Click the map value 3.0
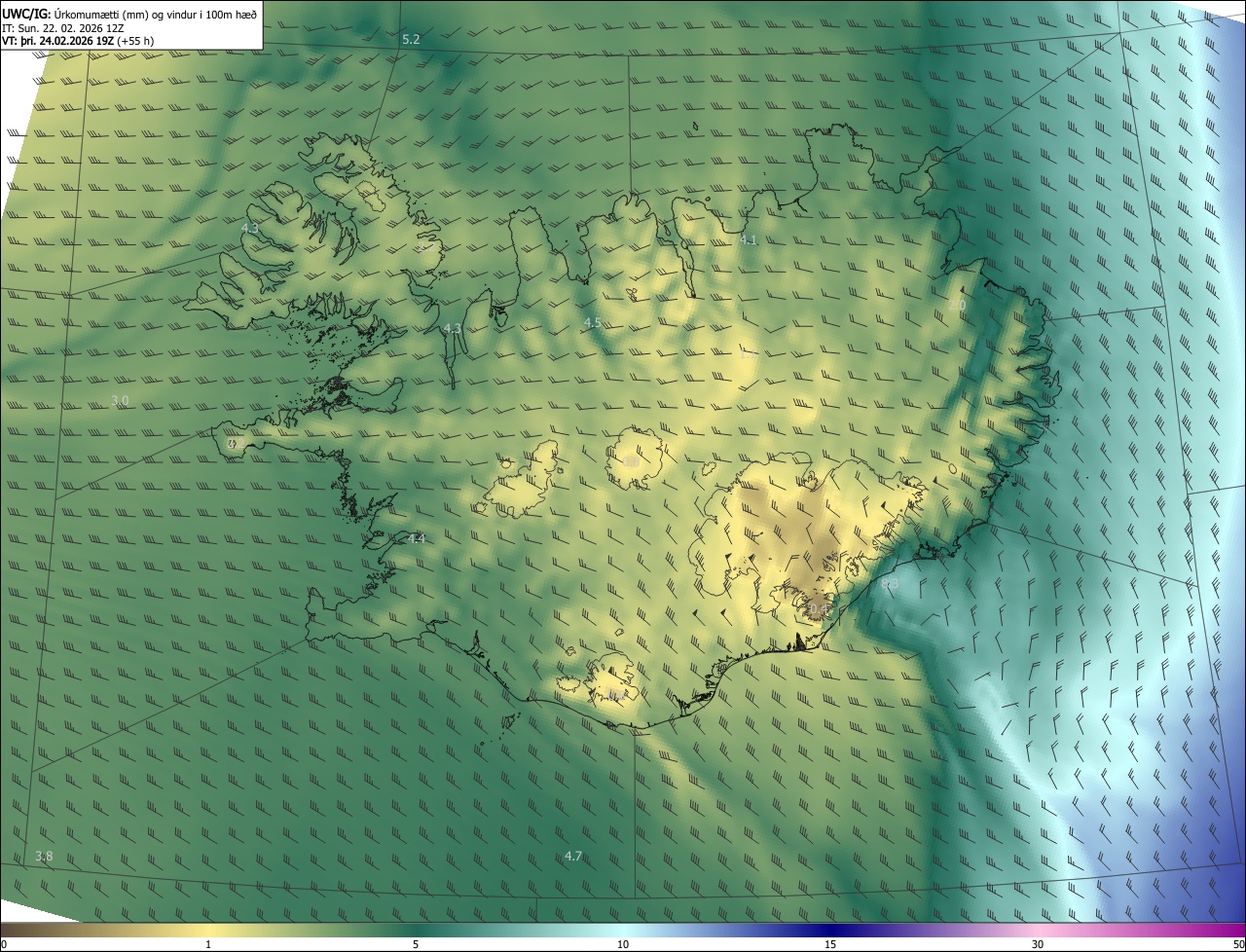1246x952 pixels. [120, 400]
